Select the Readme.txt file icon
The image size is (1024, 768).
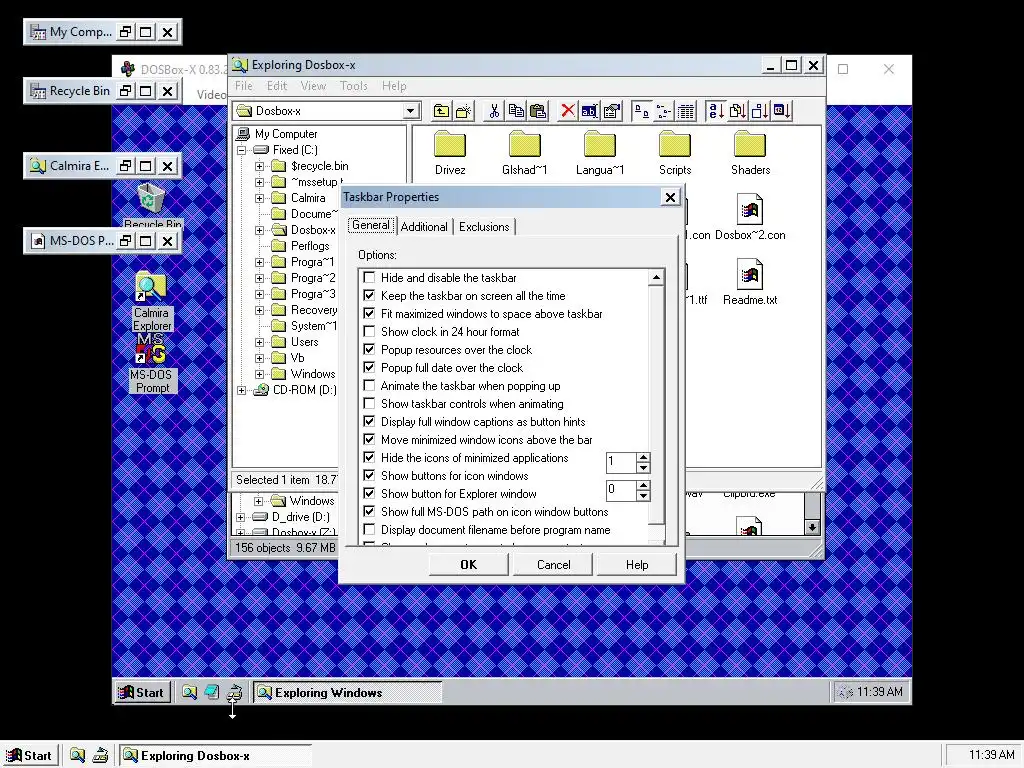click(750, 274)
